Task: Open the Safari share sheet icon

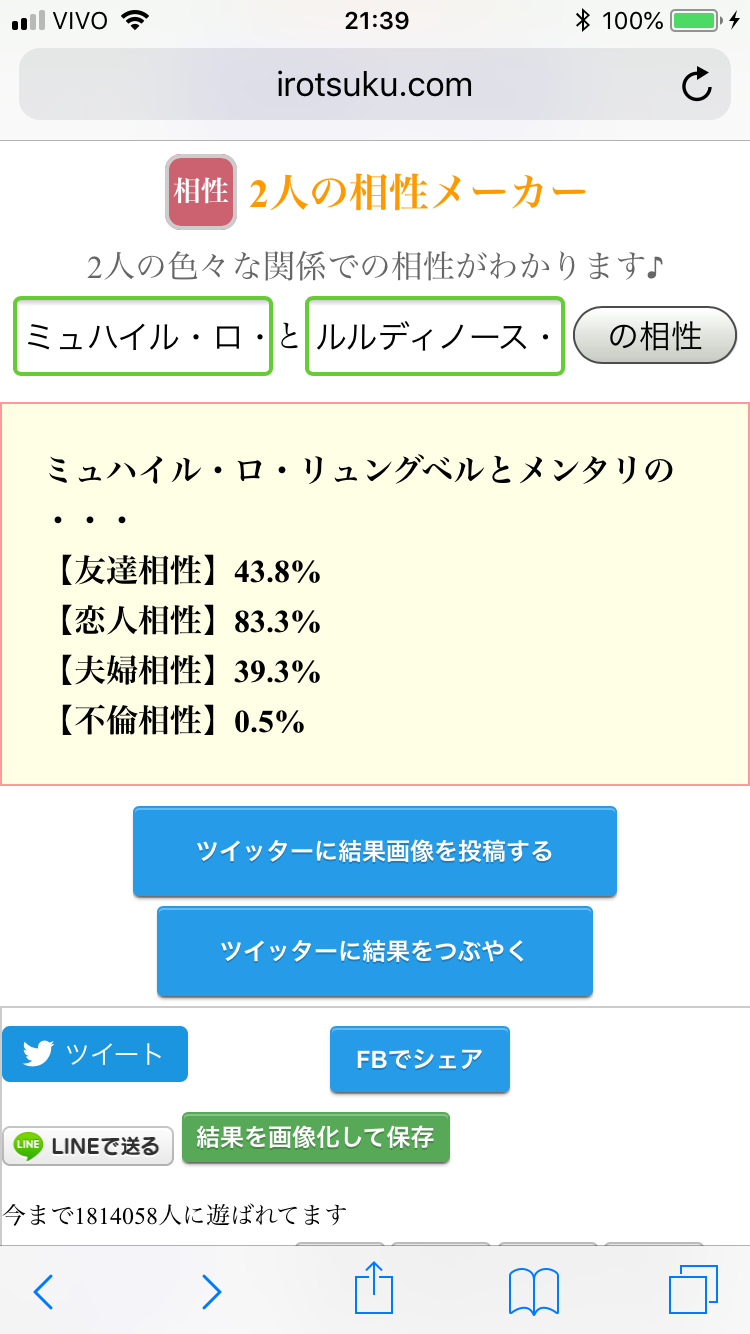Action: point(374,1289)
